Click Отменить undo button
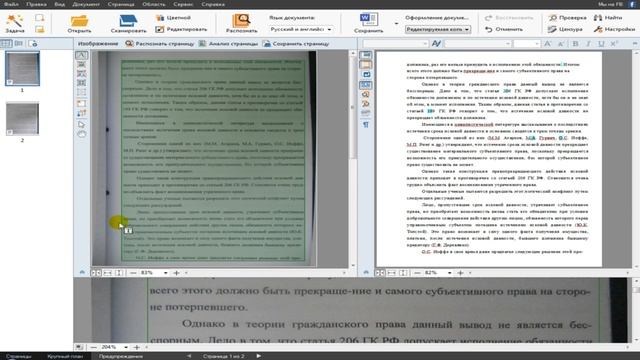 click(x=504, y=29)
